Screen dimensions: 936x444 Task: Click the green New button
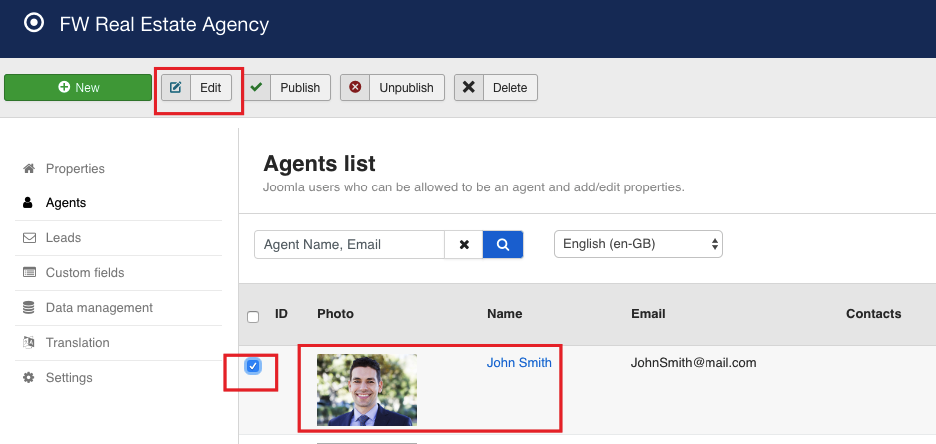pyautogui.click(x=78, y=88)
